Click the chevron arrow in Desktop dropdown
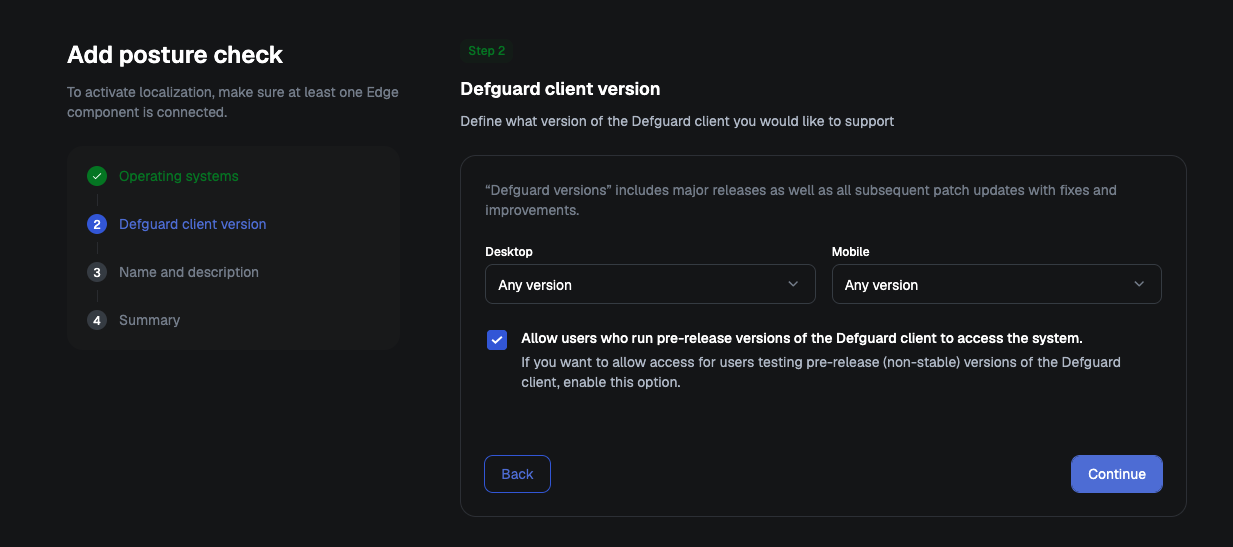 [793, 284]
